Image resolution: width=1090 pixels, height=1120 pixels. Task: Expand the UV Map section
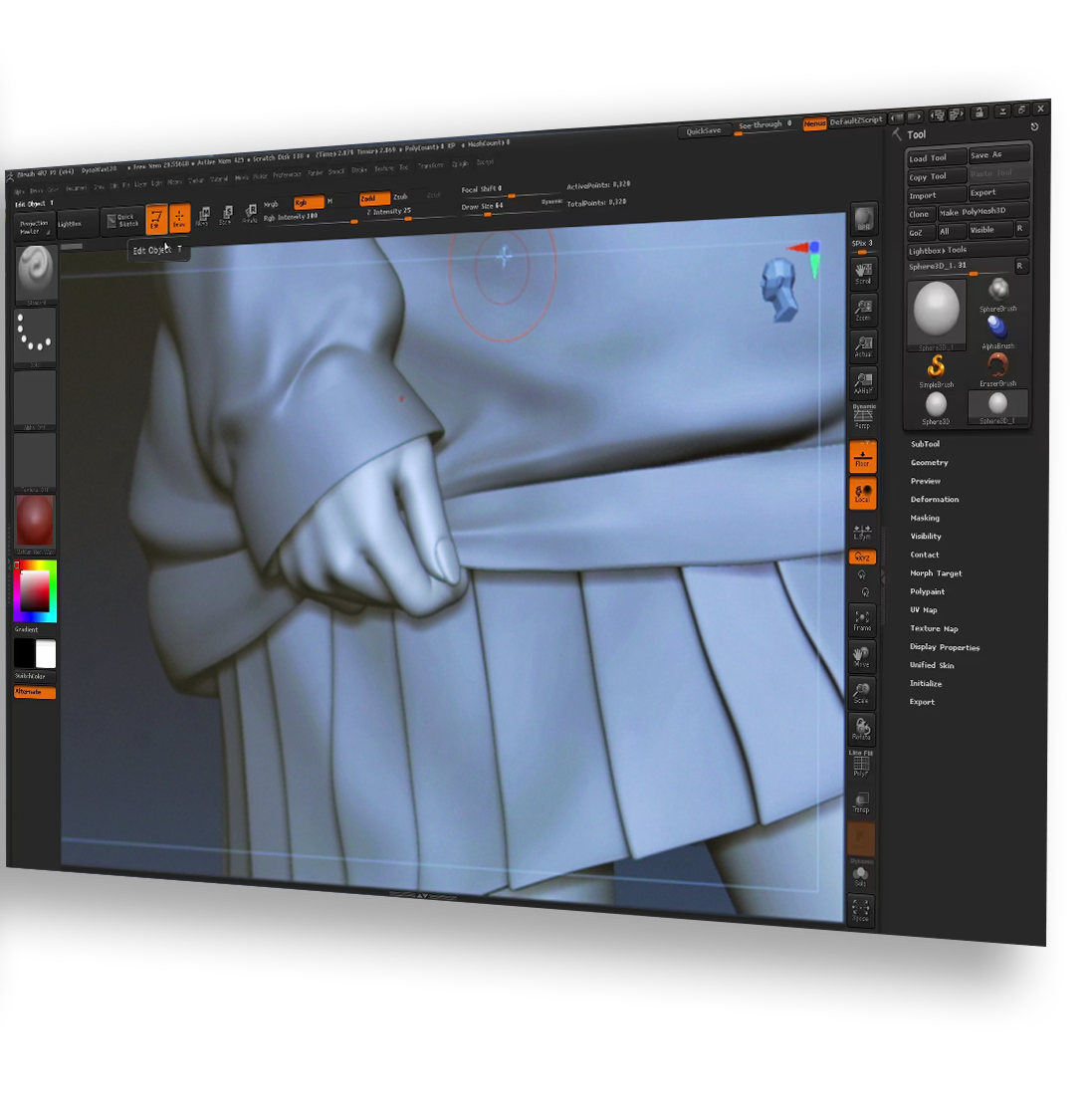pos(924,610)
